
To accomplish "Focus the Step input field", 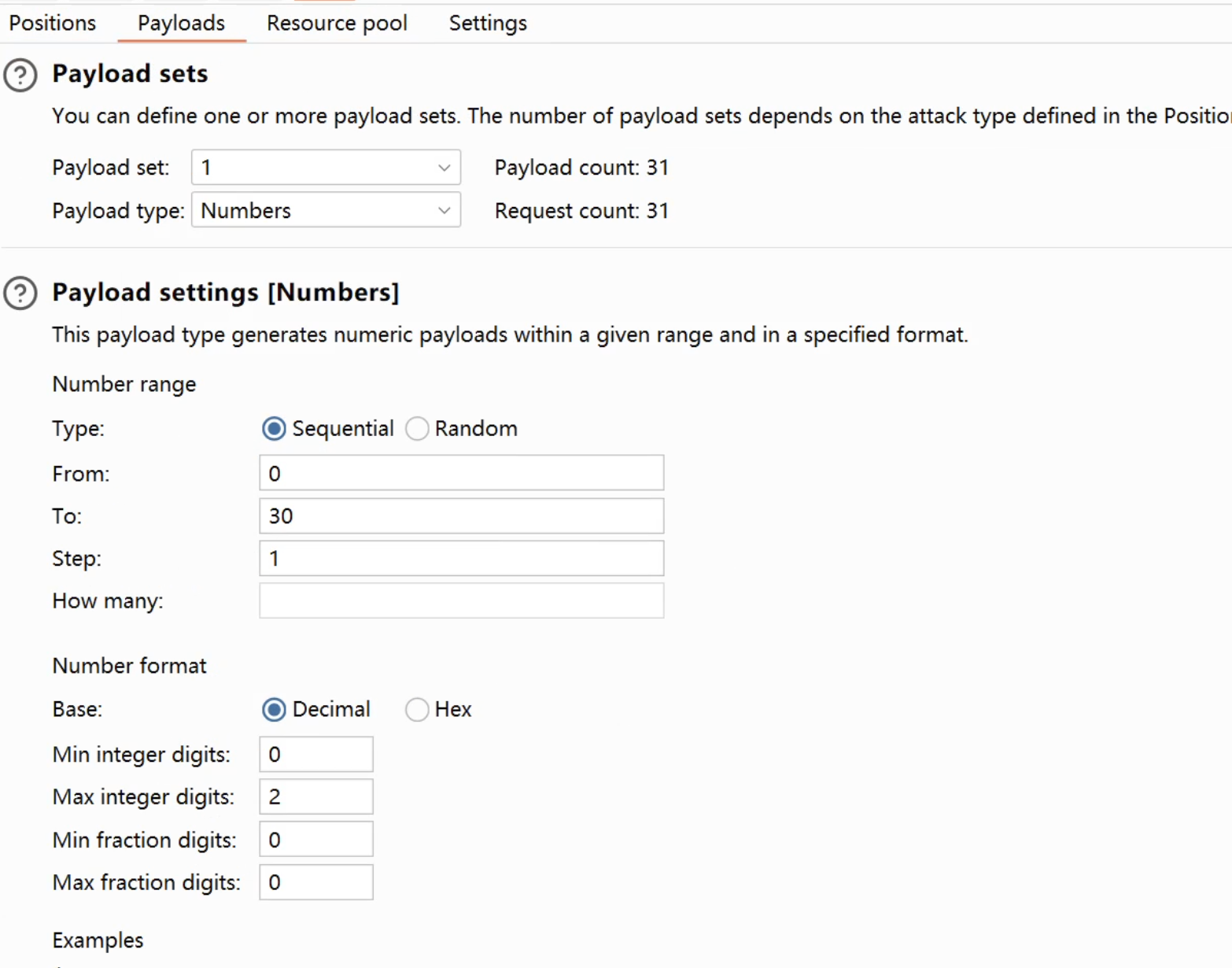I will tap(461, 559).
